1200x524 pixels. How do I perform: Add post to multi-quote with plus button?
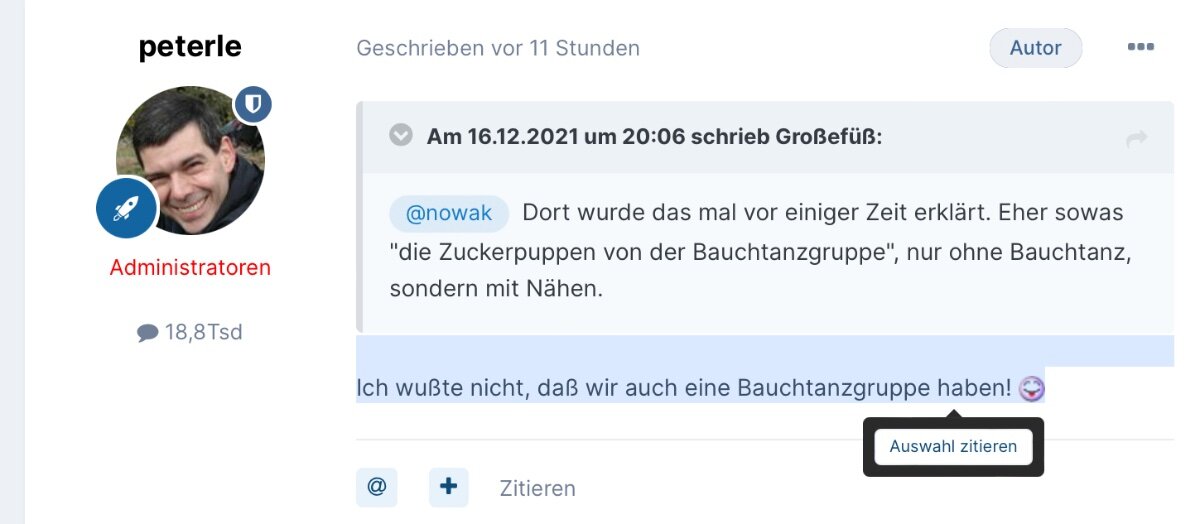click(448, 487)
